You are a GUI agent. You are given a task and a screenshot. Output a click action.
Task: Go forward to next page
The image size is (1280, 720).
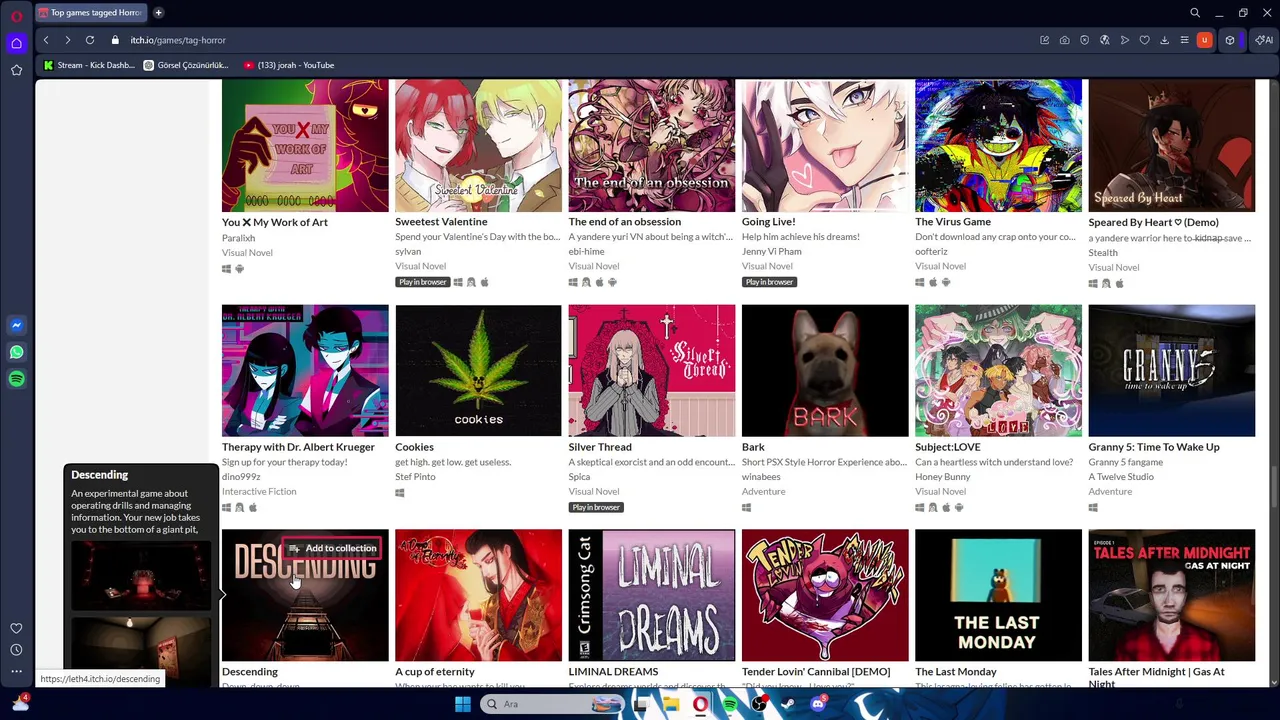(x=67, y=40)
